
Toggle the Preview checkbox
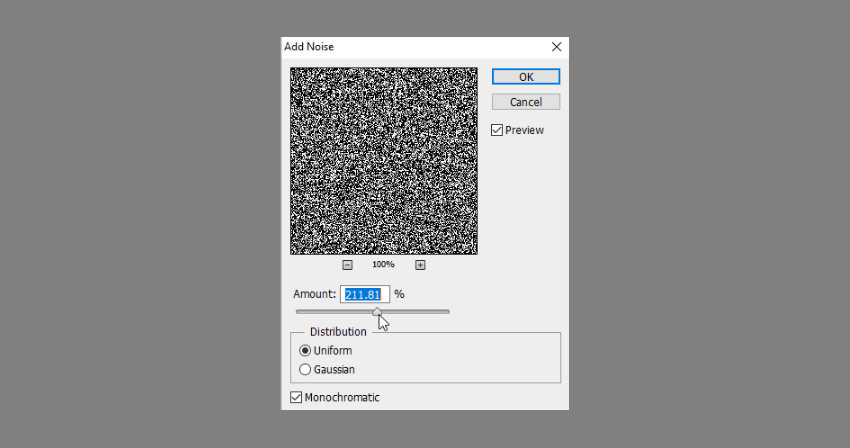click(497, 130)
